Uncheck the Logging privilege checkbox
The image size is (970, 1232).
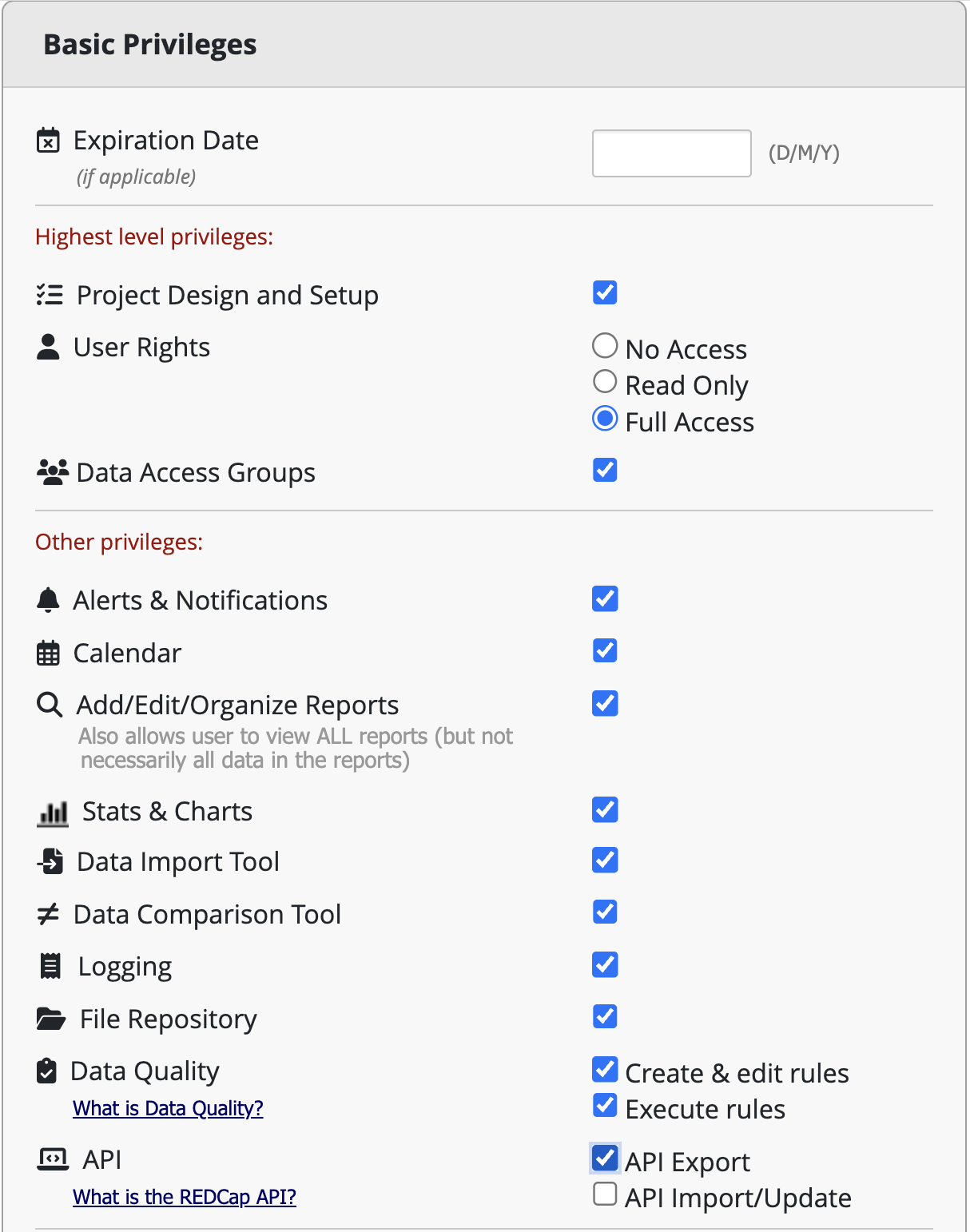point(605,964)
